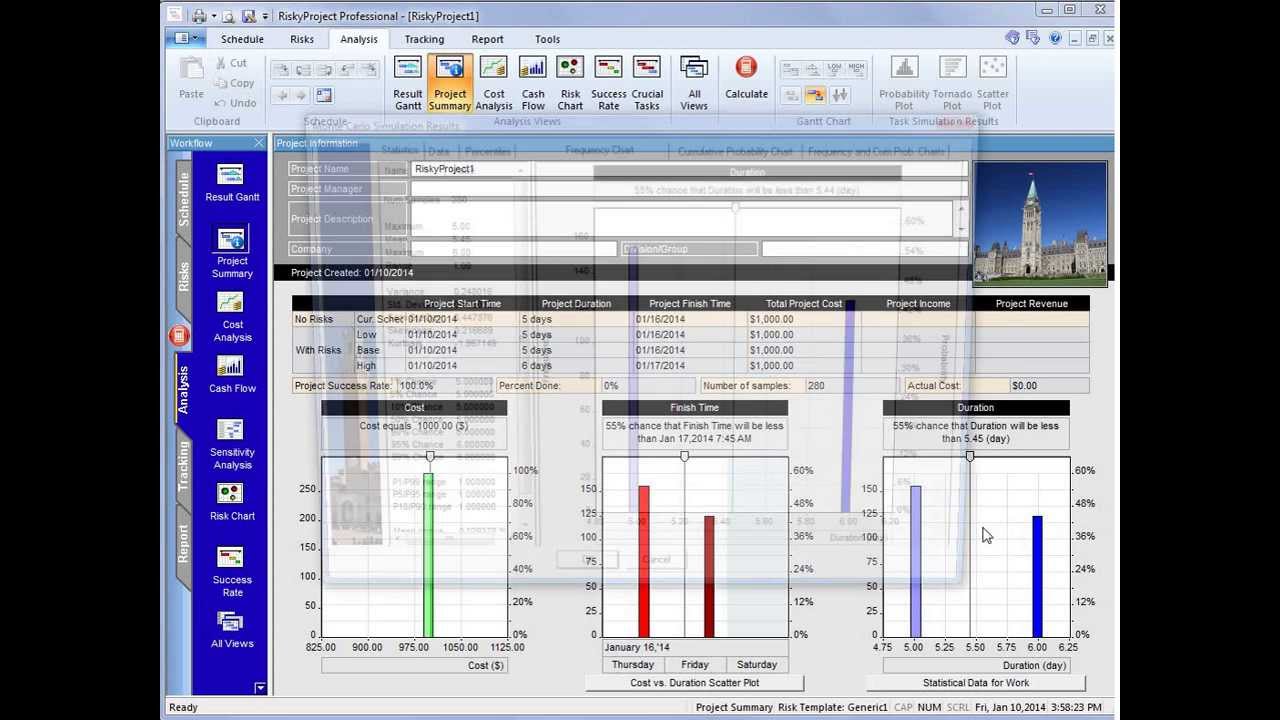Switch to the Risks ribbon tab
Image resolution: width=1280 pixels, height=720 pixels.
302,39
